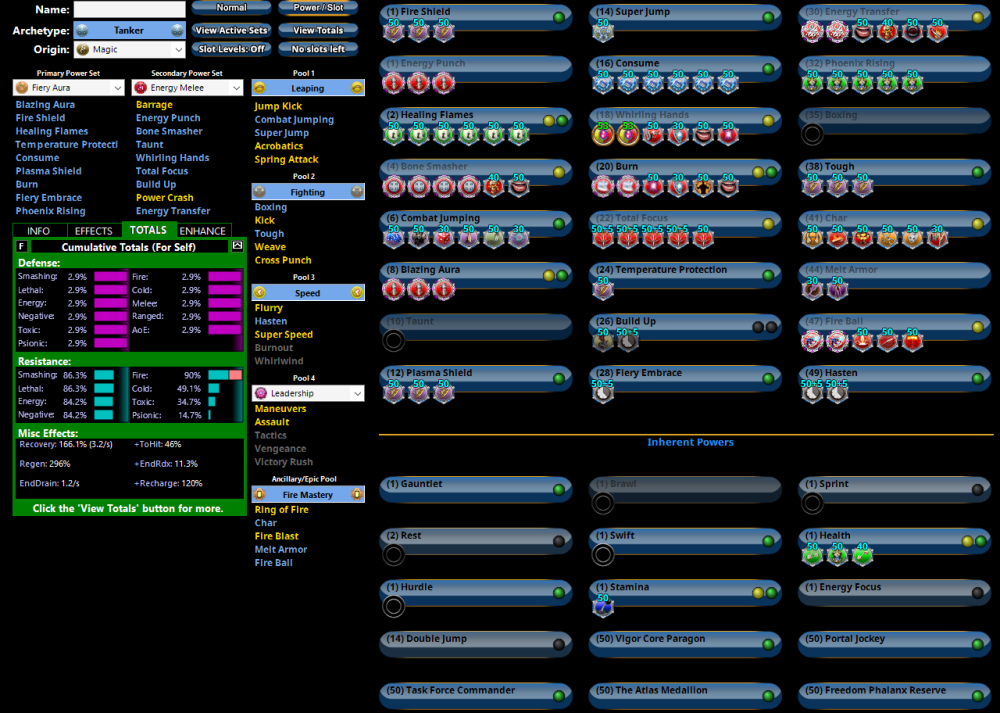1000x713 pixels.
Task: Switch to the INFO tab
Action: pos(39,231)
